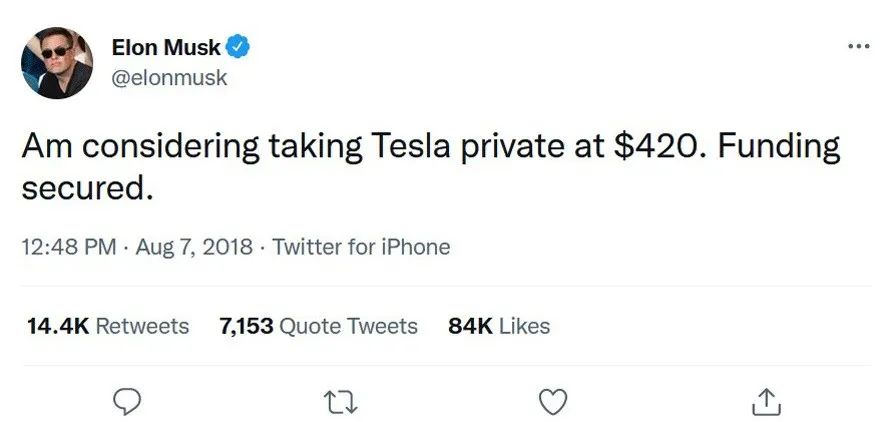This screenshot has width=893, height=422.
Task: Open the three-dot more options menu
Action: [859, 46]
